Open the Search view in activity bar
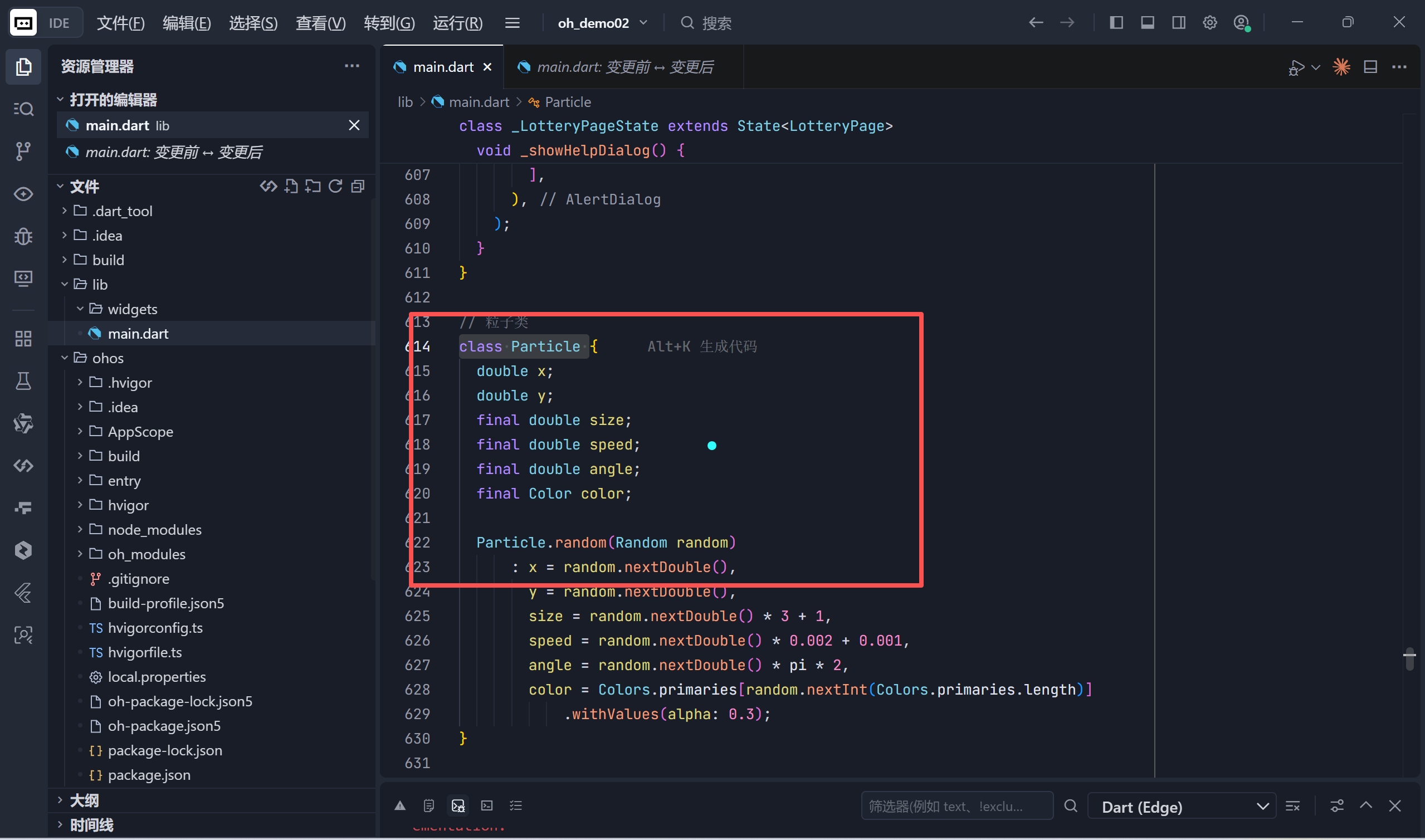 [23, 109]
